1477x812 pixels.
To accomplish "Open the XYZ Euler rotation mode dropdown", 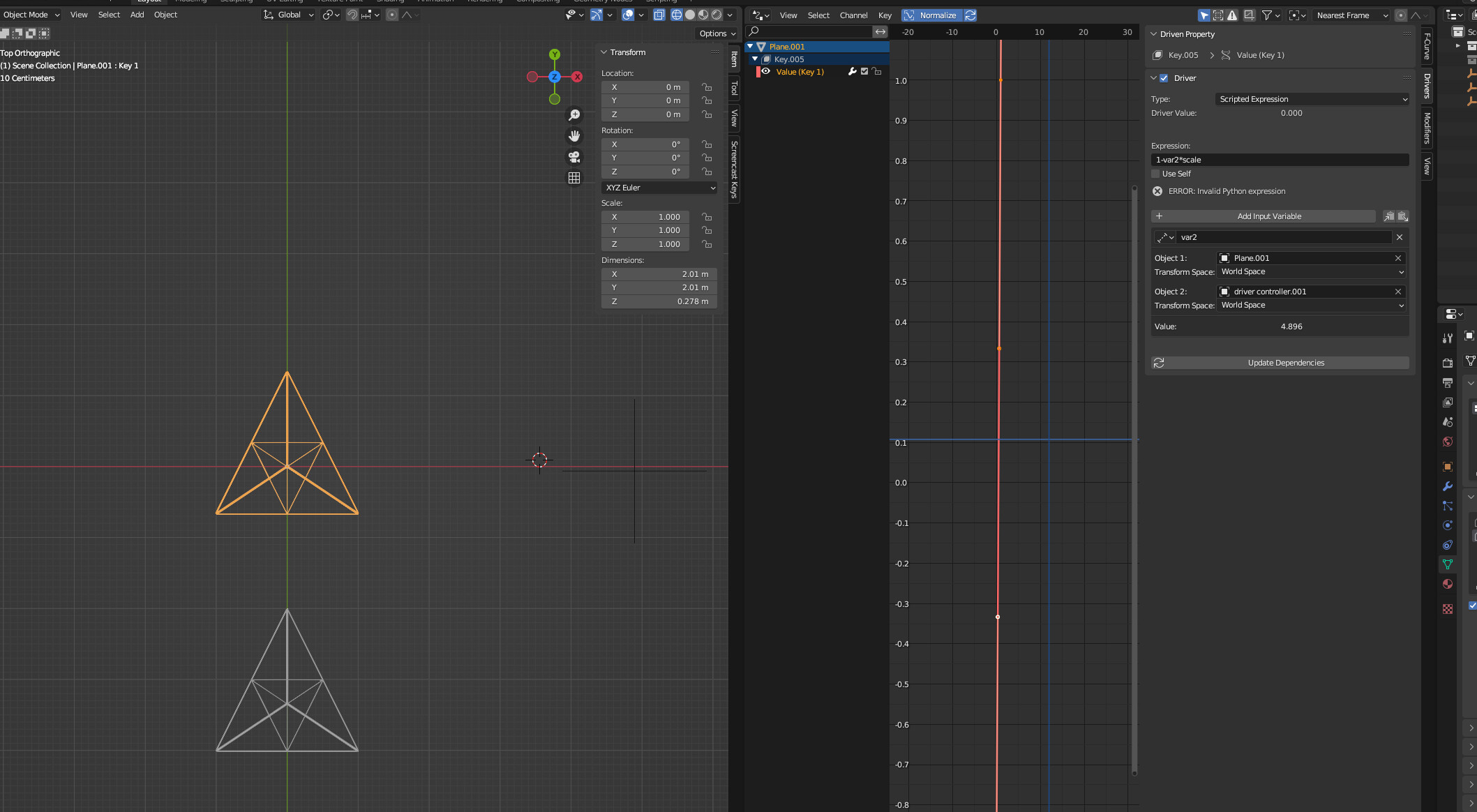I will click(x=659, y=188).
